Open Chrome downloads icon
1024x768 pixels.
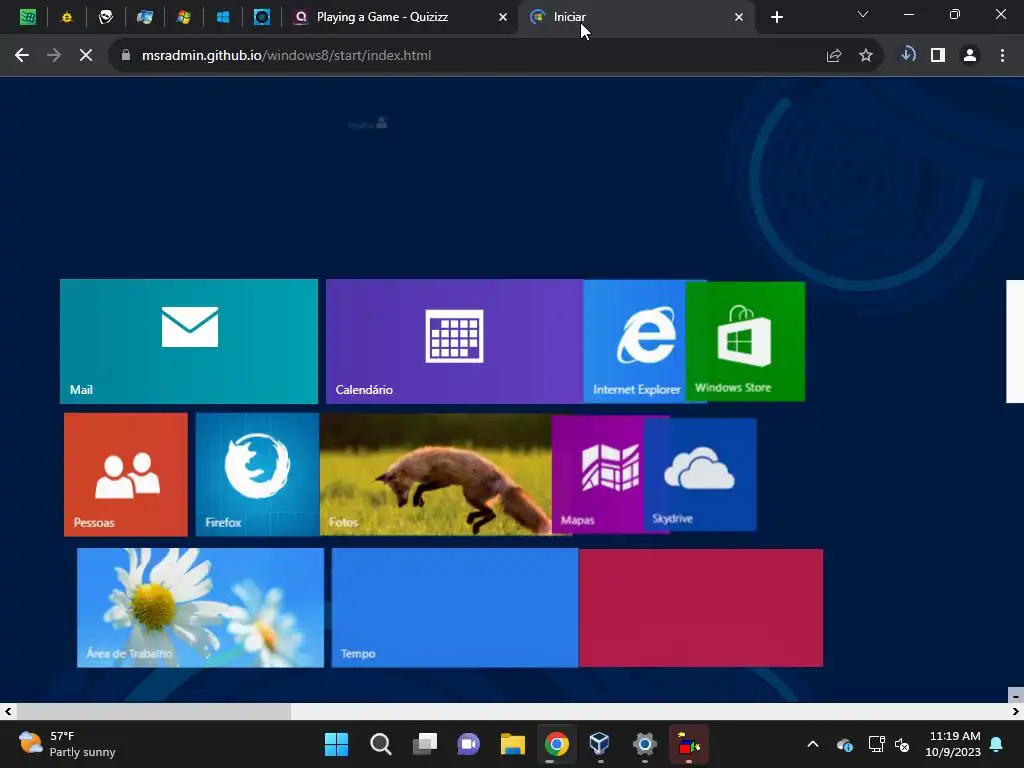[x=908, y=55]
